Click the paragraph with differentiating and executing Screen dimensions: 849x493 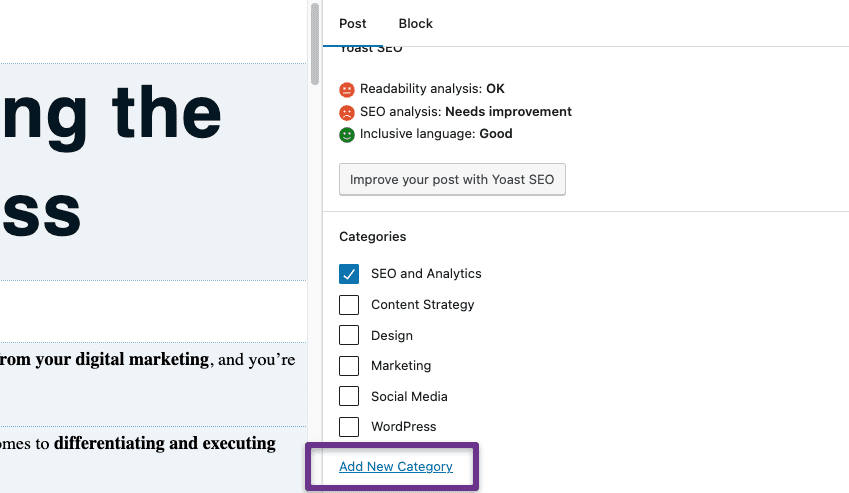[150, 443]
